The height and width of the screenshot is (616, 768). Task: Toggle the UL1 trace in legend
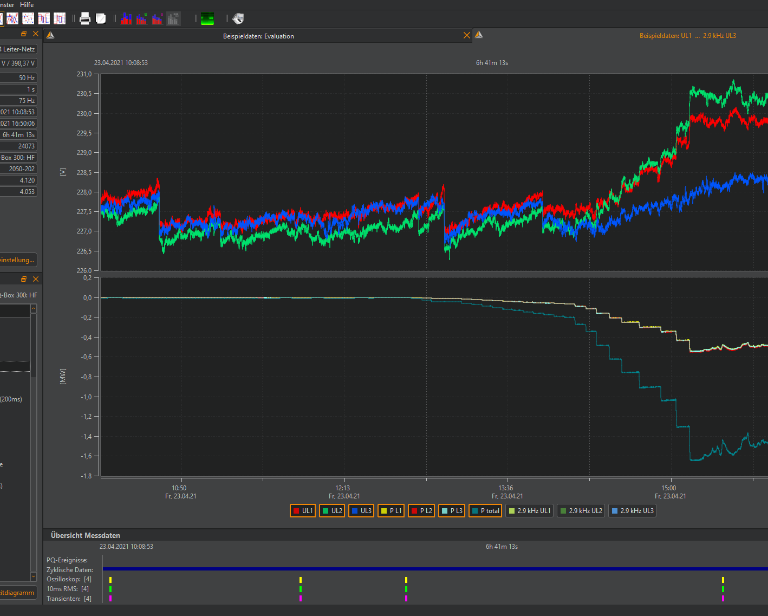pos(303,511)
